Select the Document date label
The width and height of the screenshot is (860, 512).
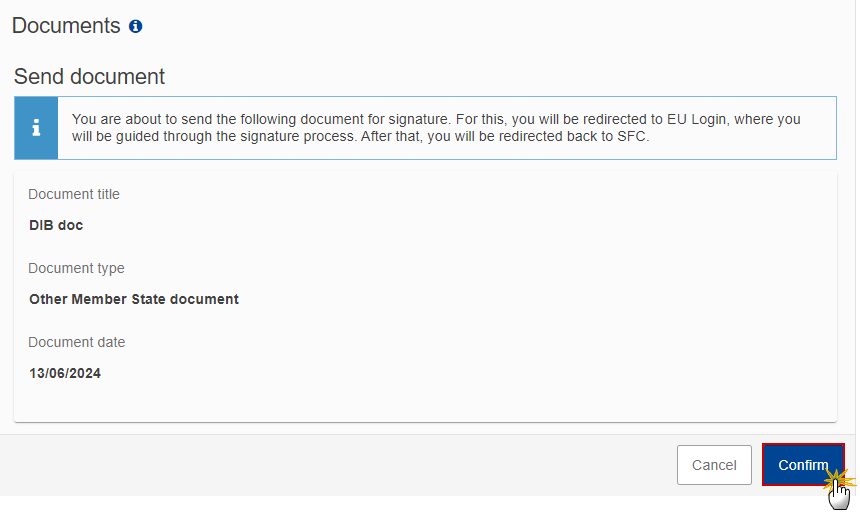coord(76,342)
